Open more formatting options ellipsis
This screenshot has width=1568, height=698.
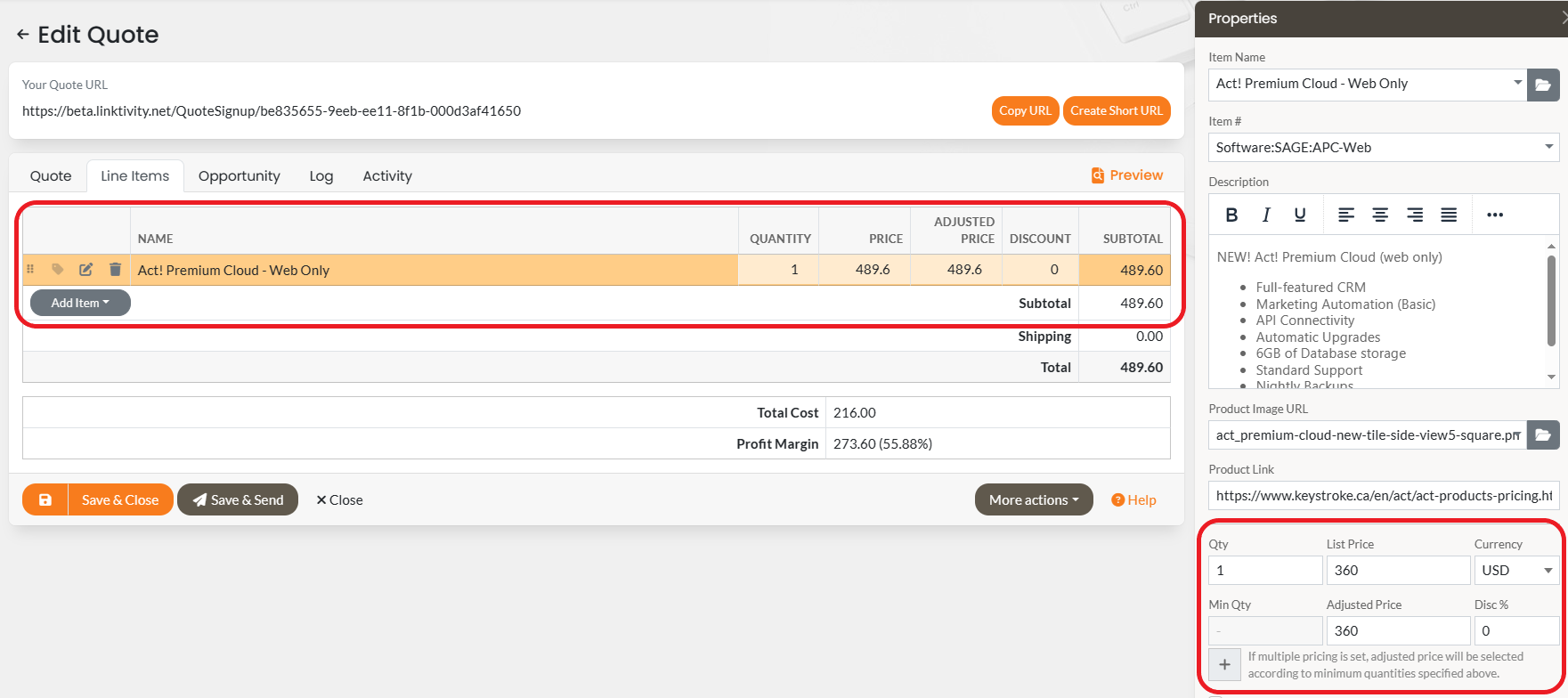pyautogui.click(x=1495, y=215)
